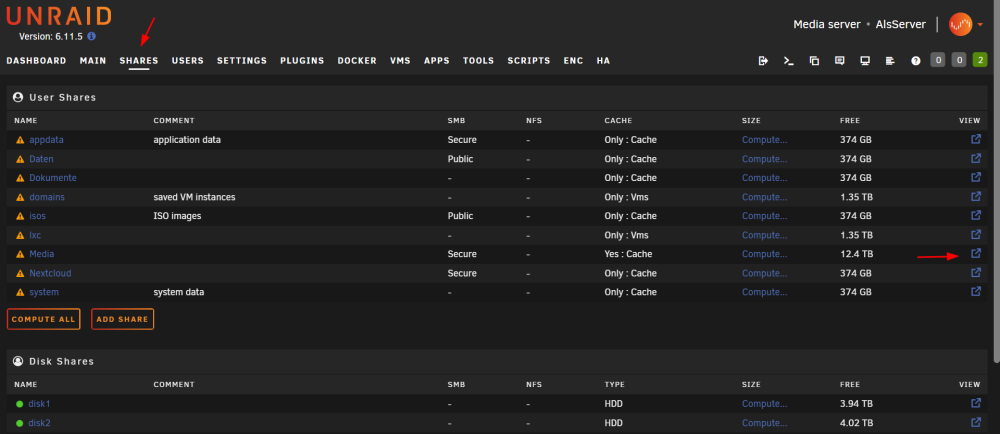Click the Add Share button
The height and width of the screenshot is (434, 1000).
tap(122, 319)
